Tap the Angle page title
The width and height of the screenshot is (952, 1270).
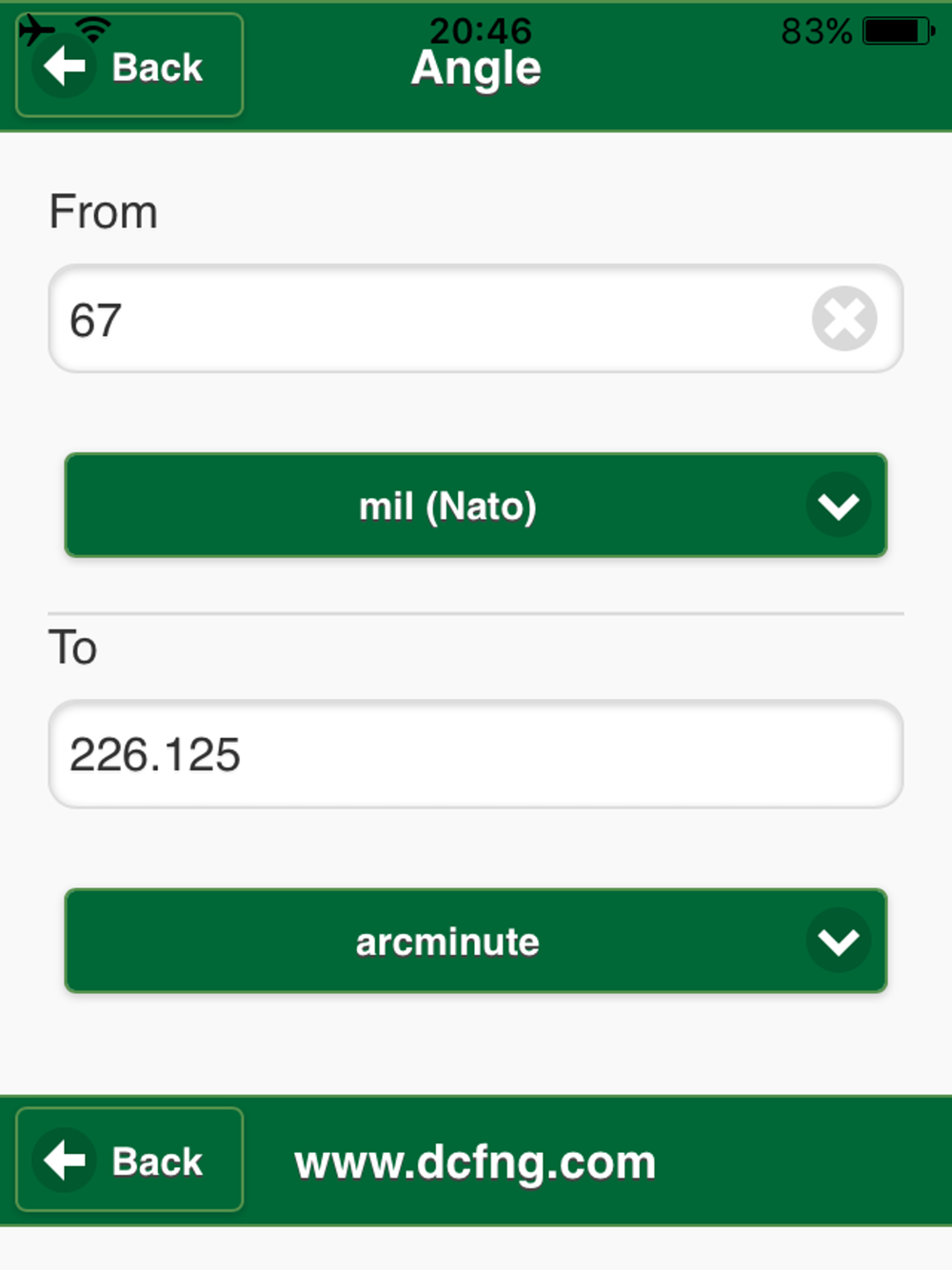pos(476,69)
